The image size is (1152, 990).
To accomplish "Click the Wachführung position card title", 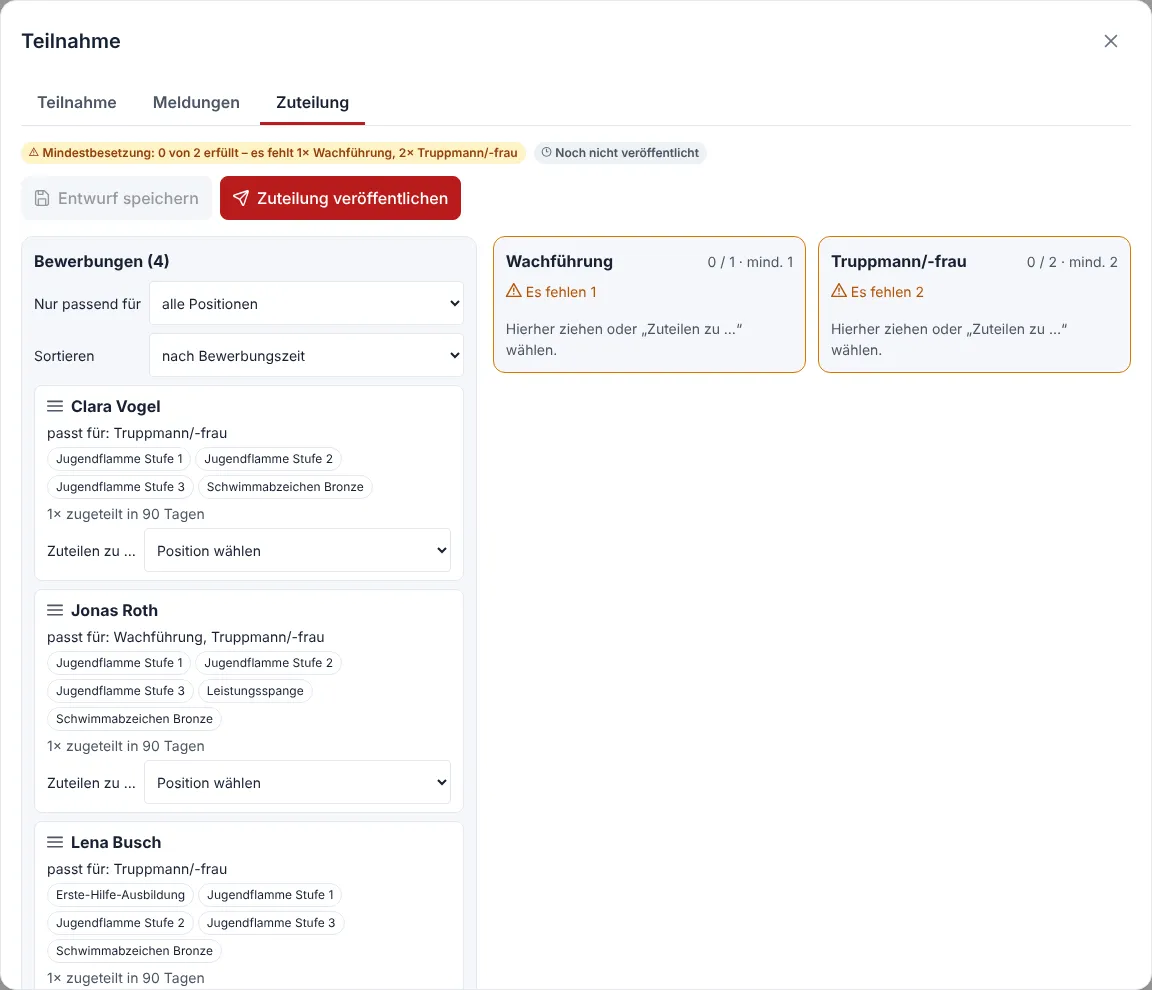I will coord(559,261).
